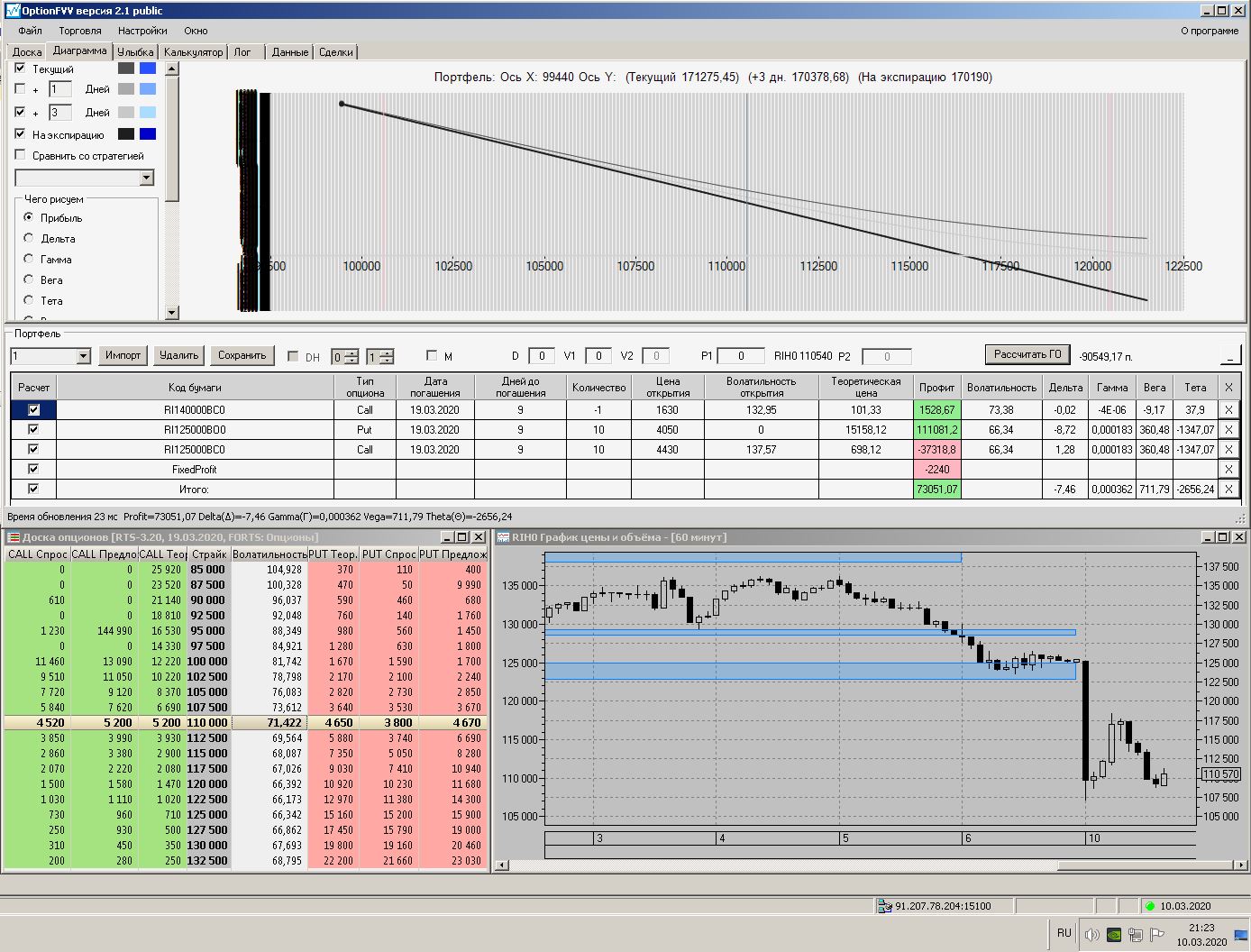
Task: Click the D input field
Action: pos(541,356)
